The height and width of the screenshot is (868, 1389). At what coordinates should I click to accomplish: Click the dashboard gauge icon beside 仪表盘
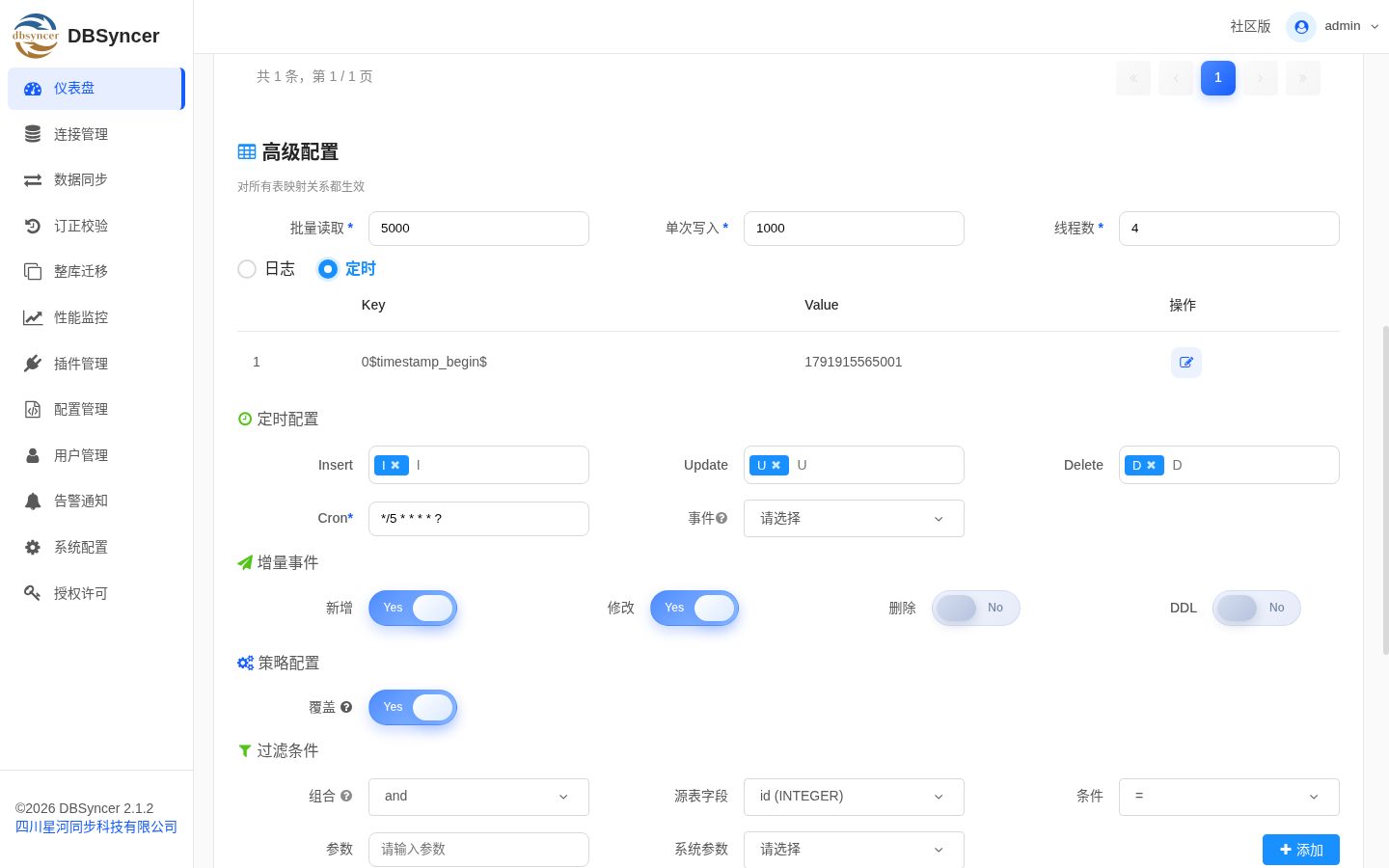[33, 89]
